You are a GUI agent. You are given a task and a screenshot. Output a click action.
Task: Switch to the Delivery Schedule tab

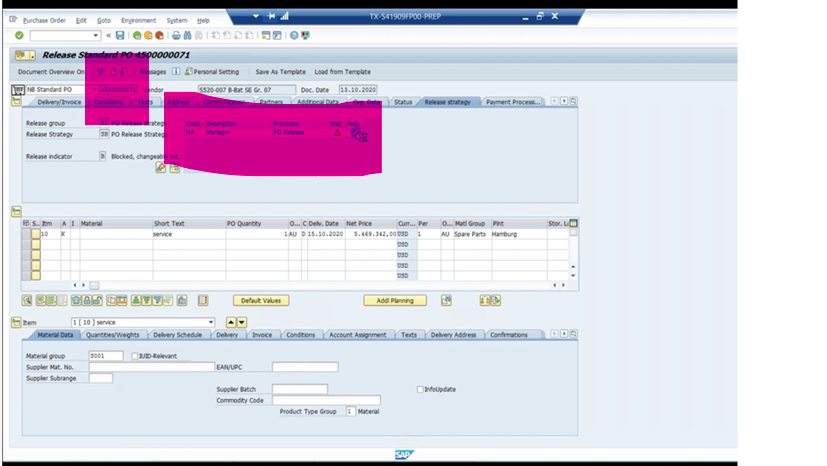178,335
